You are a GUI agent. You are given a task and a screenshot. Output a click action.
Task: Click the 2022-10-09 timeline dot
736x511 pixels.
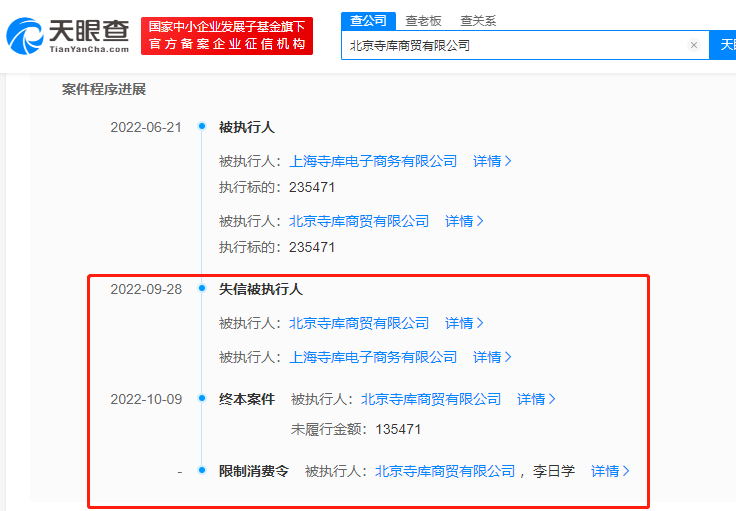coord(202,398)
